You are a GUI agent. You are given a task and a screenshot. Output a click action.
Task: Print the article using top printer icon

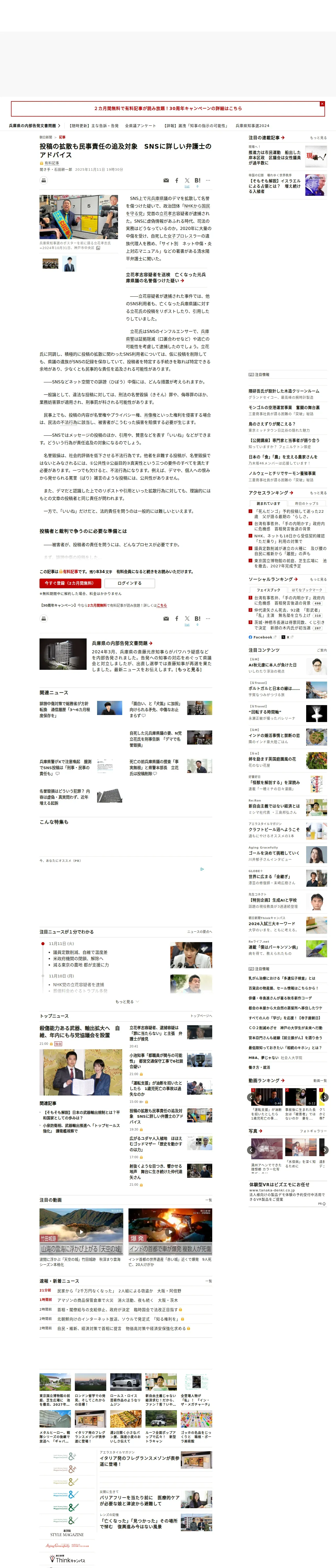coord(43,180)
